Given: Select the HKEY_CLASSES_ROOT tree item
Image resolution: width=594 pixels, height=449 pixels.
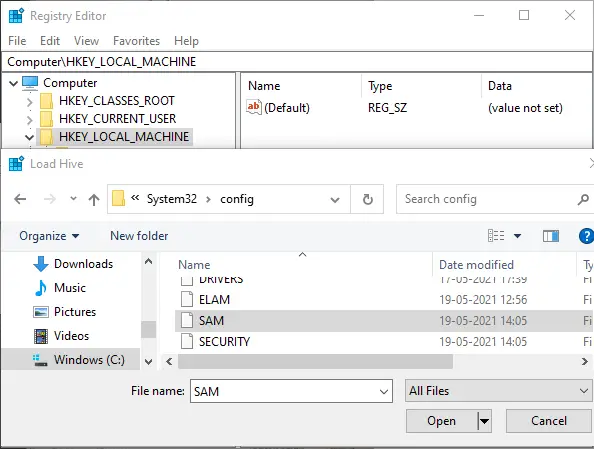Looking at the screenshot, I should (x=117, y=101).
